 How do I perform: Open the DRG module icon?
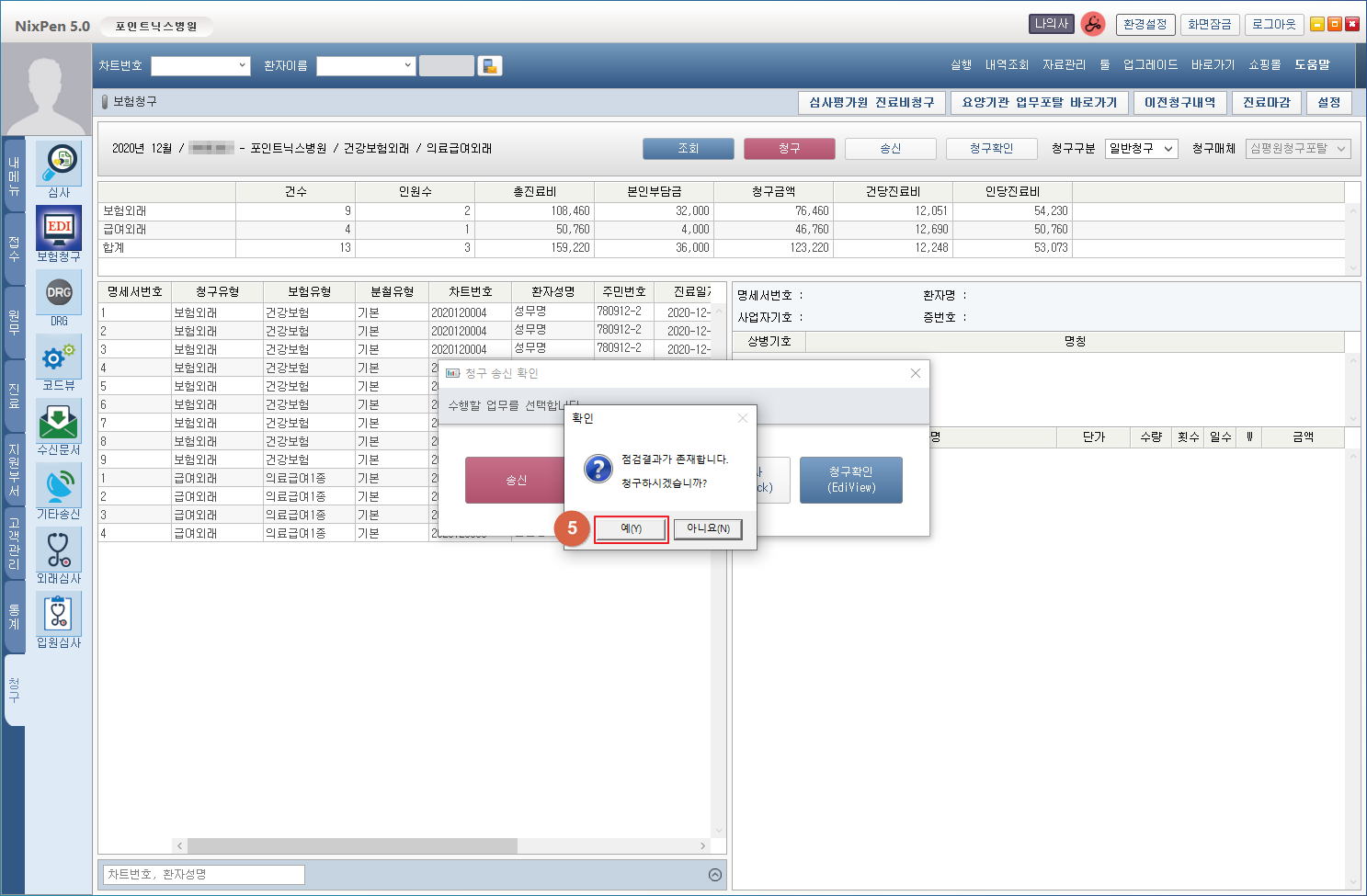pos(59,292)
